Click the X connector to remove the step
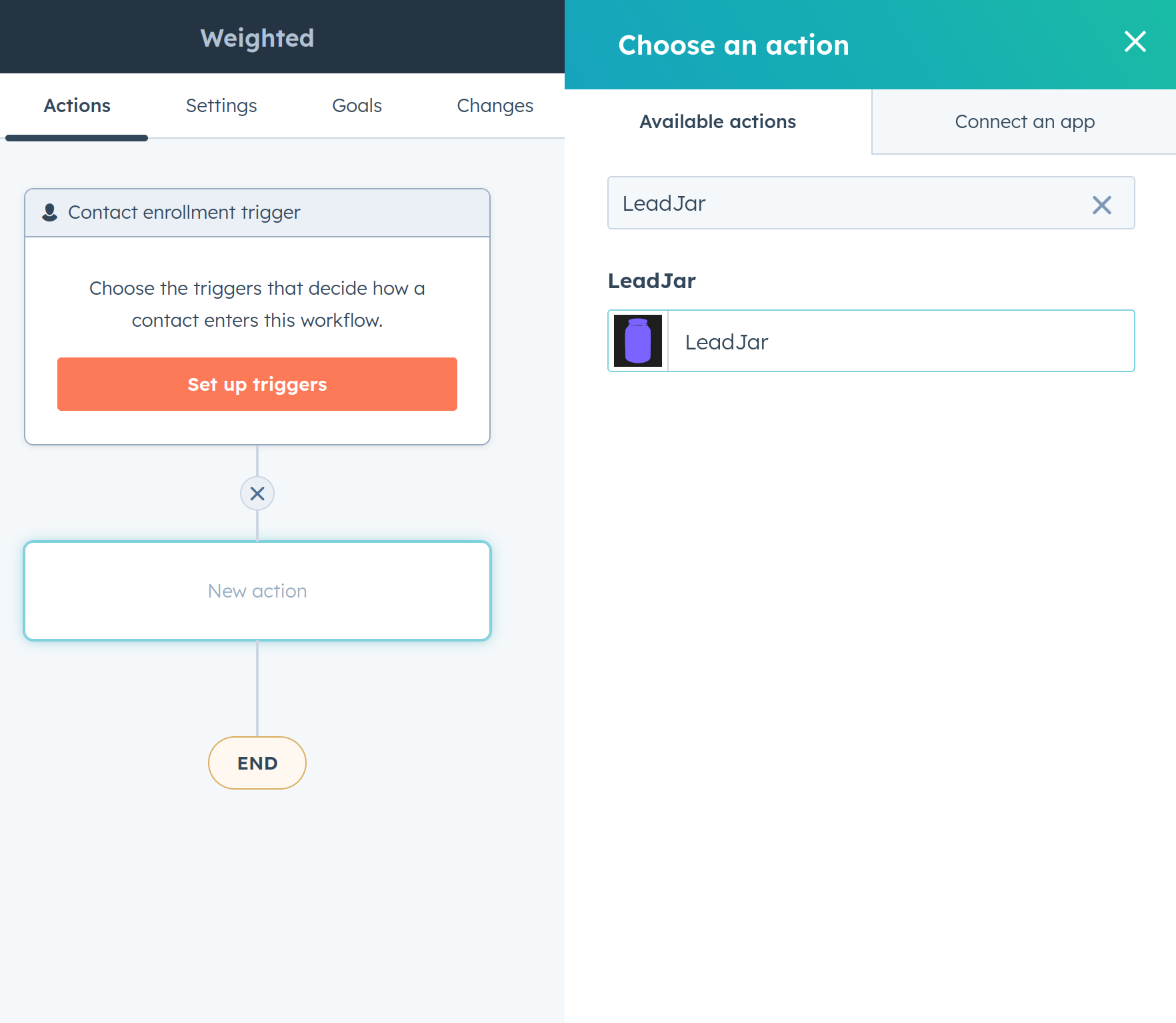 pos(257,493)
